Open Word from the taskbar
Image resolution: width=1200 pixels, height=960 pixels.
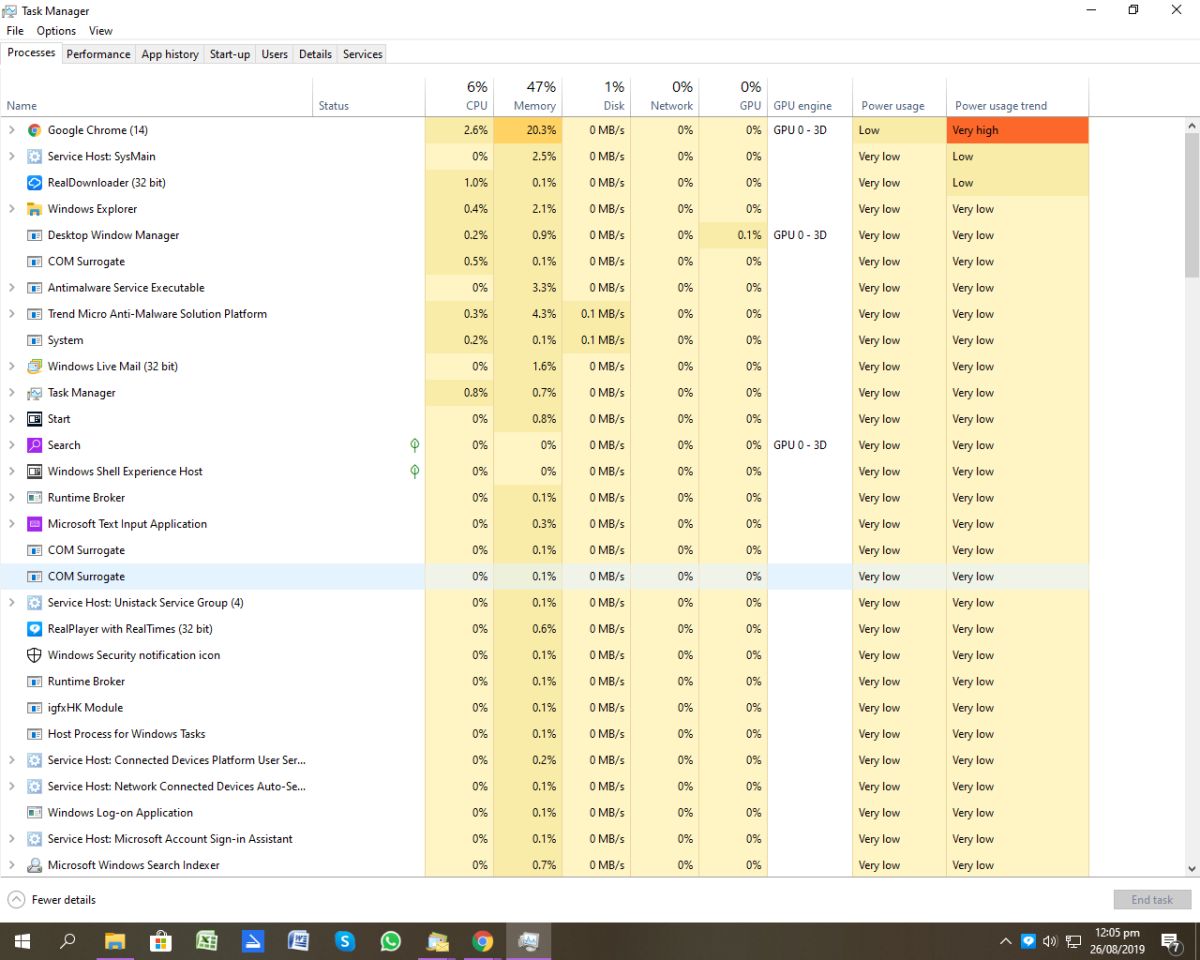point(298,941)
